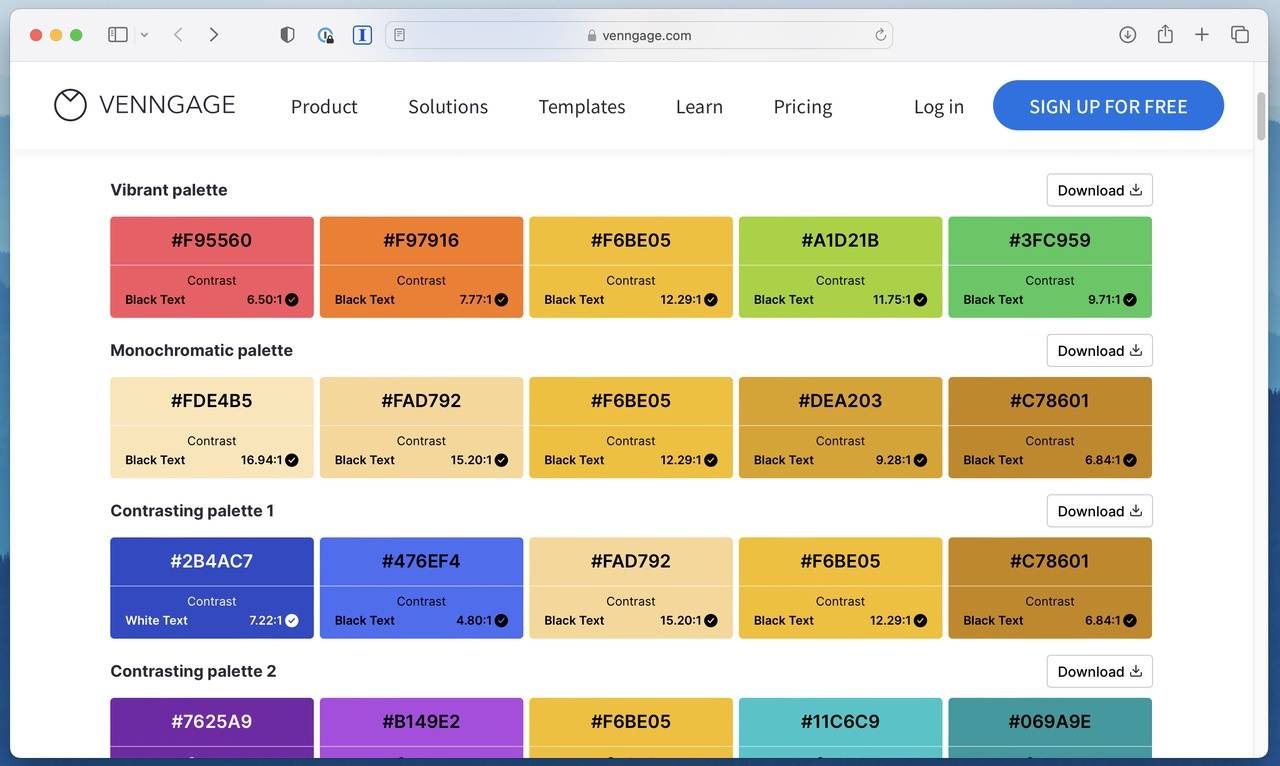Viewport: 1280px width, 766px height.
Task: Open the sidebar options dropdown chevron
Action: 144,35
